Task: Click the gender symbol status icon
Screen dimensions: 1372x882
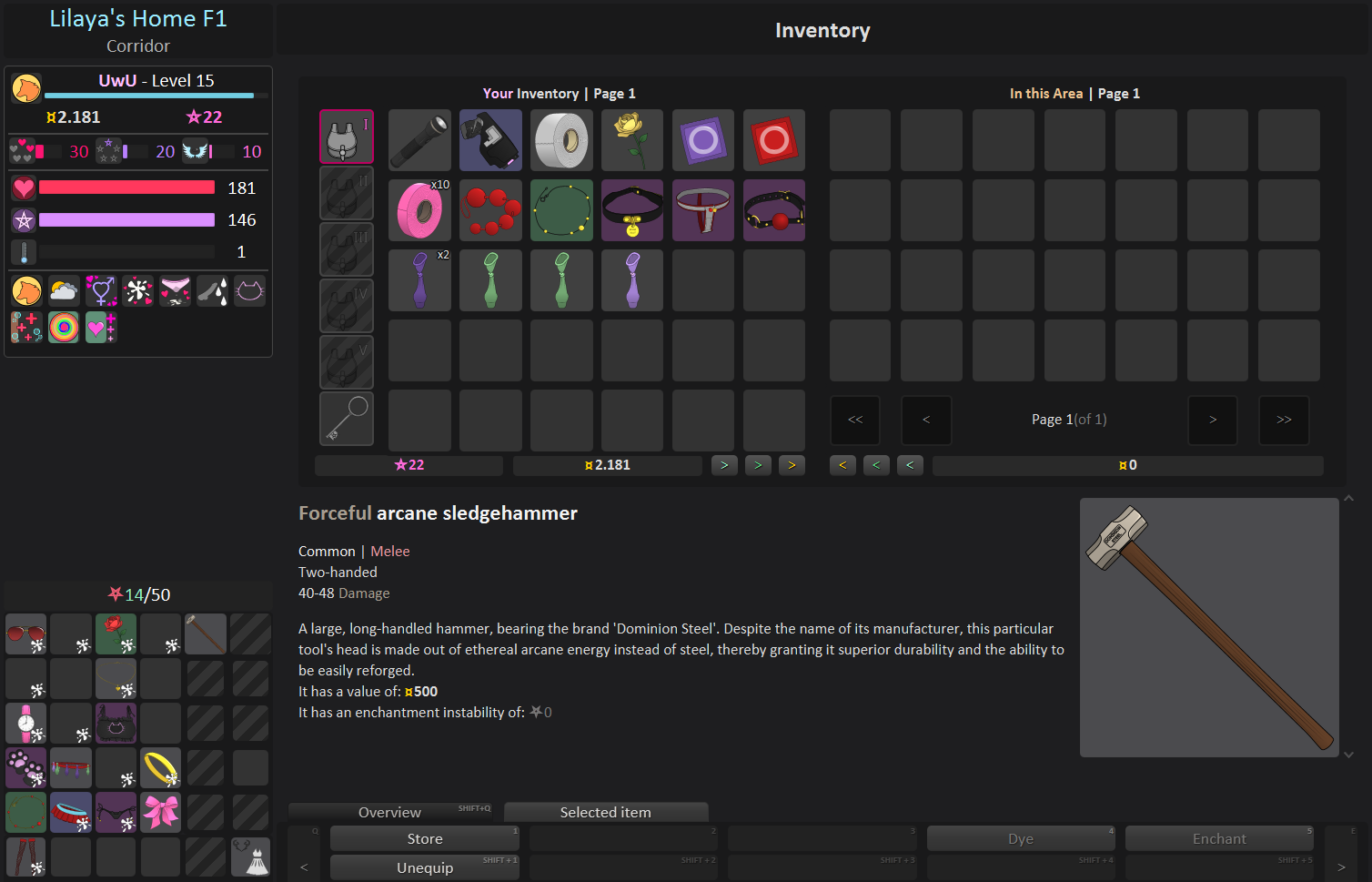Action: [101, 290]
